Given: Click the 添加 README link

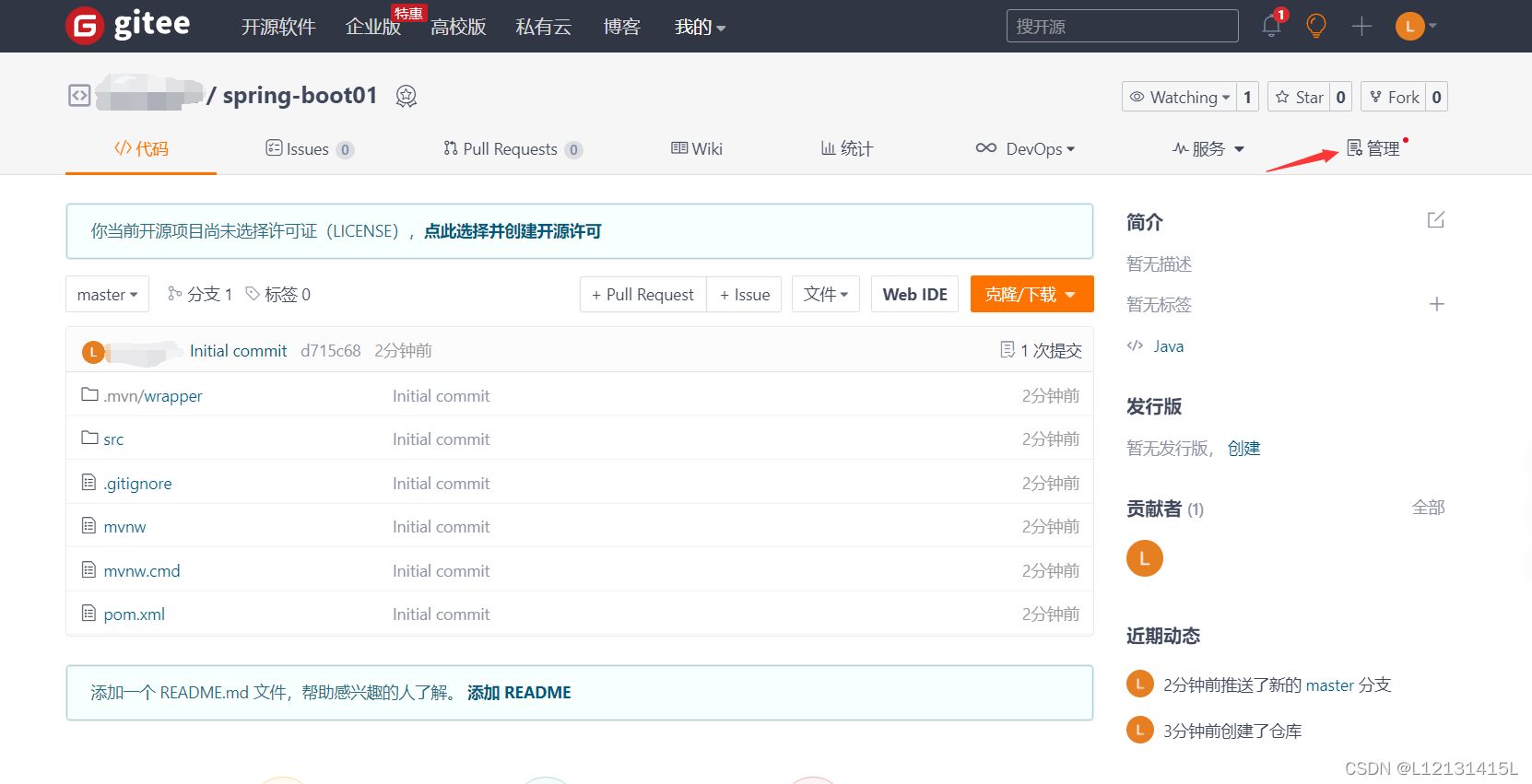Looking at the screenshot, I should coord(519,692).
